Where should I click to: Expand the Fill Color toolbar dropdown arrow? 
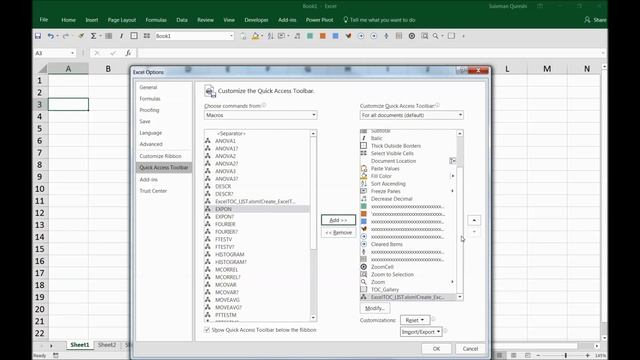pos(262,36)
